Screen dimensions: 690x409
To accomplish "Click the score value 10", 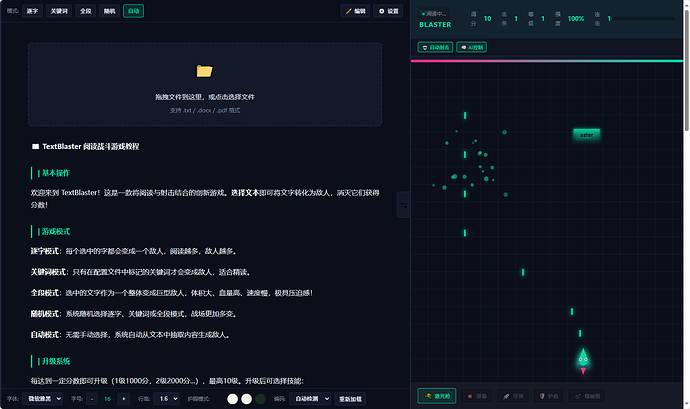I will 488,18.
